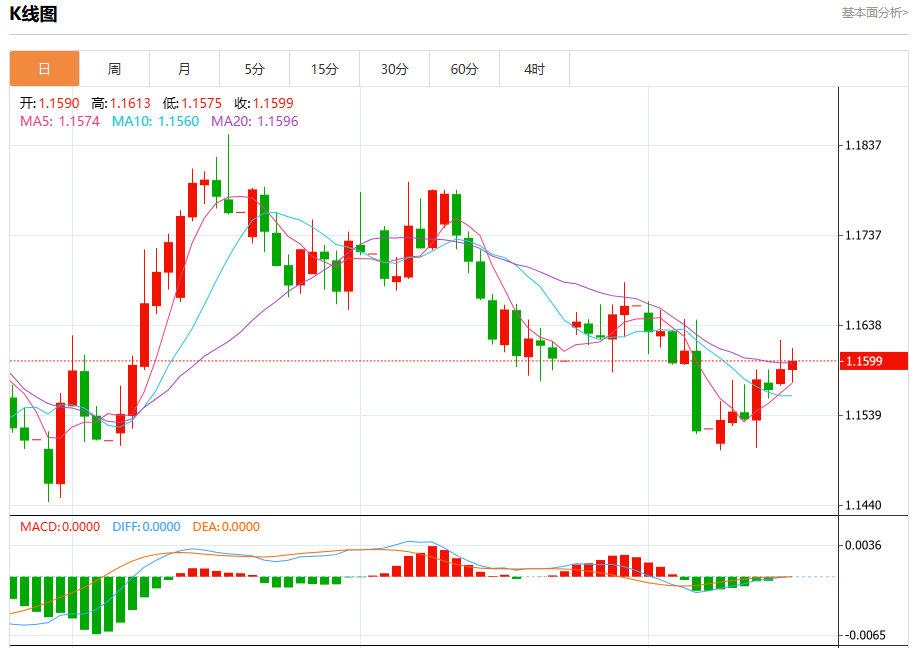Open the 15分 interval tab
Image resolution: width=914 pixels, height=648 pixels.
point(324,69)
